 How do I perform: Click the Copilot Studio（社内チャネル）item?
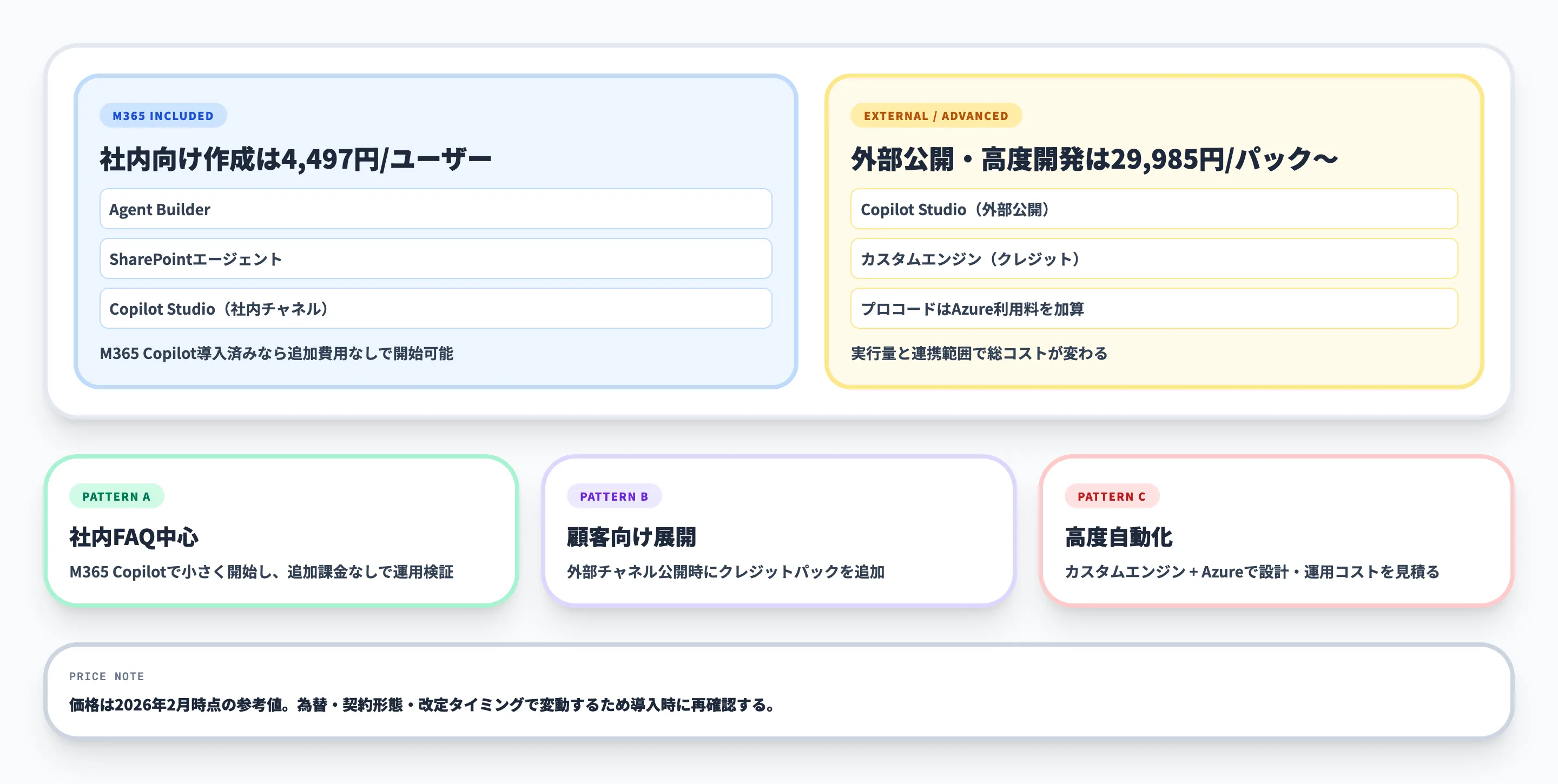pyautogui.click(x=434, y=309)
